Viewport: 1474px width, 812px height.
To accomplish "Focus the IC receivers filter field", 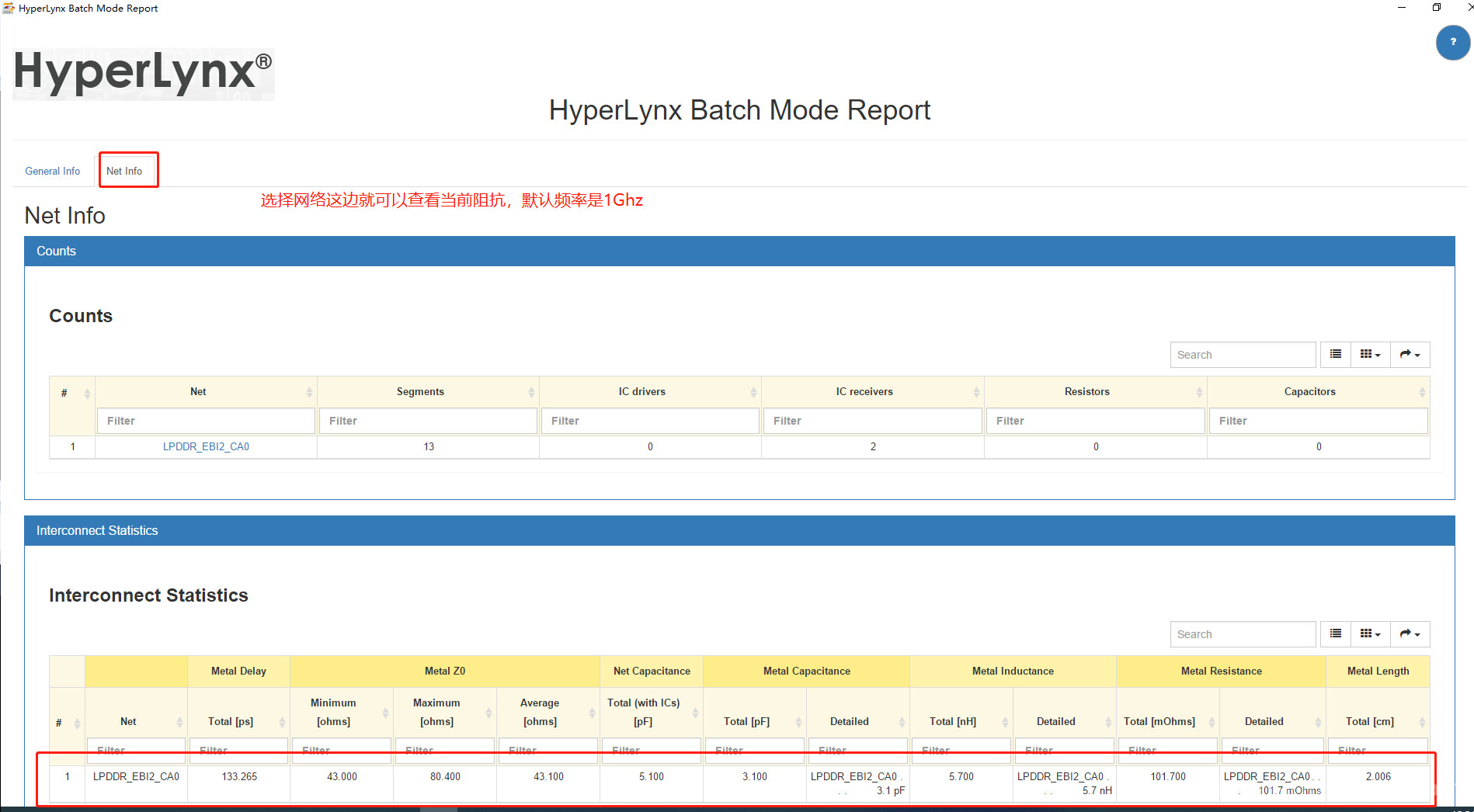I will (872, 421).
